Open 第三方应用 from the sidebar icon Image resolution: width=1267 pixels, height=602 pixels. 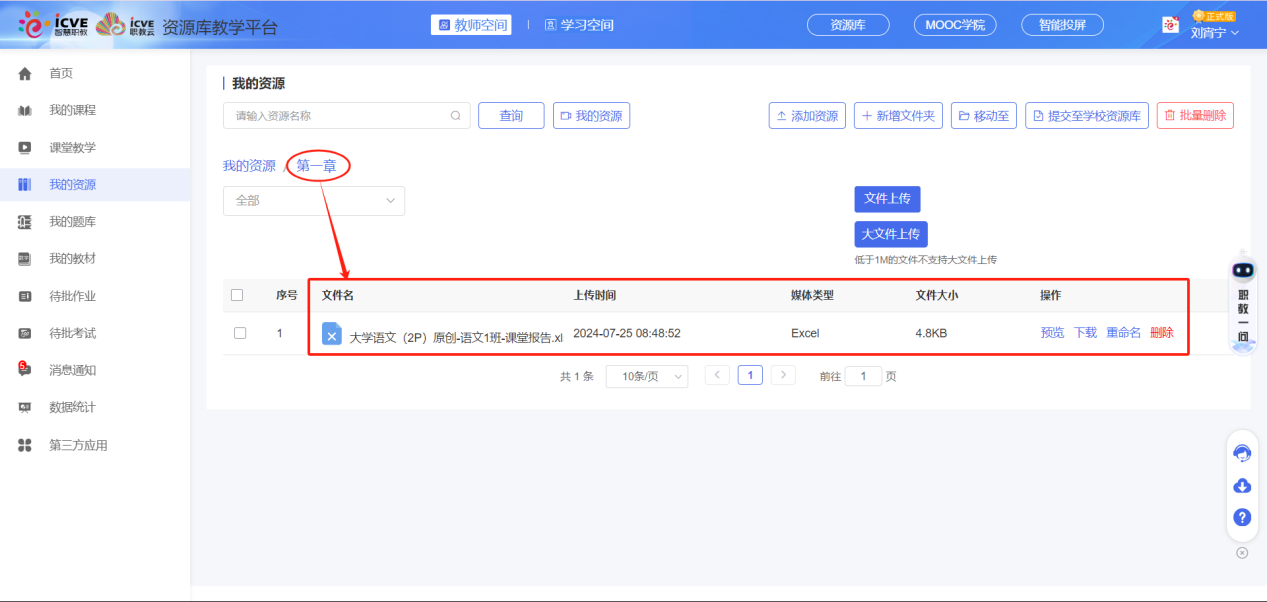[x=23, y=443]
